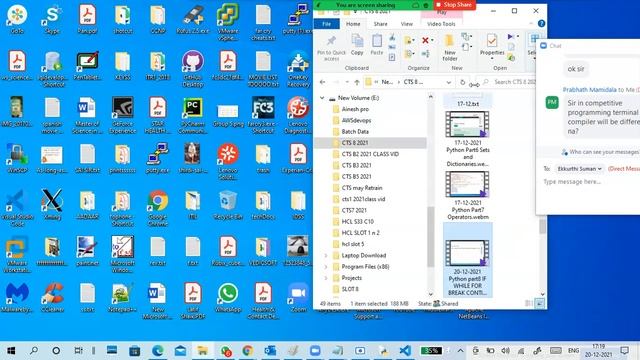640x360 pixels.
Task: Select the Python Part7 Operators.webm video
Action: point(468,196)
